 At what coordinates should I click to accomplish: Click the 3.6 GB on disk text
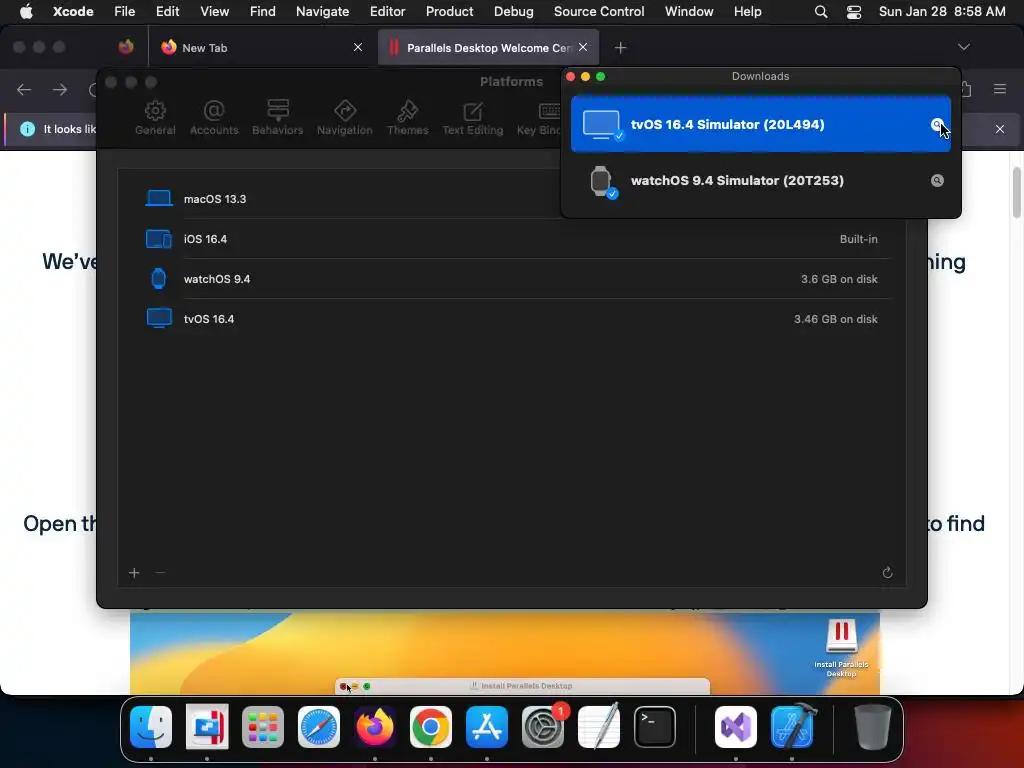[x=839, y=279]
